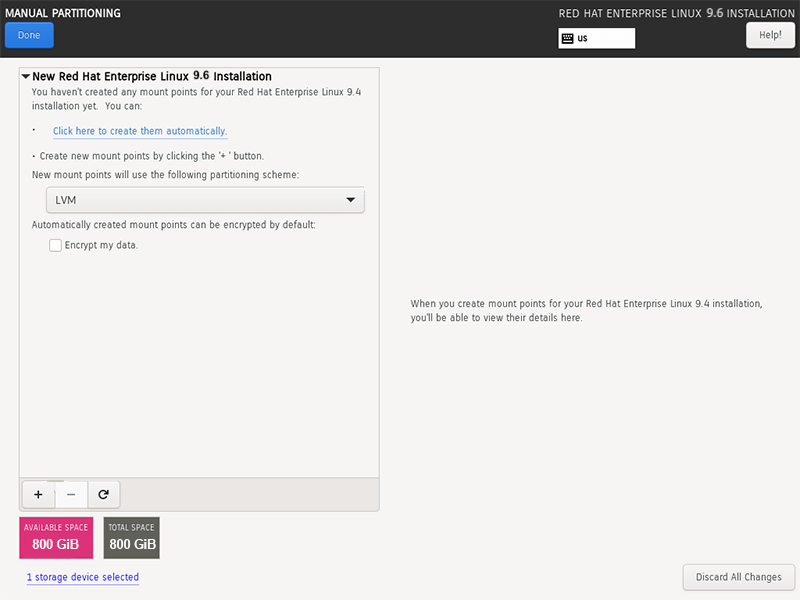Collapse the New Red Hat Enterprise Linux Installation expander
This screenshot has height=600, width=800.
[26, 76]
